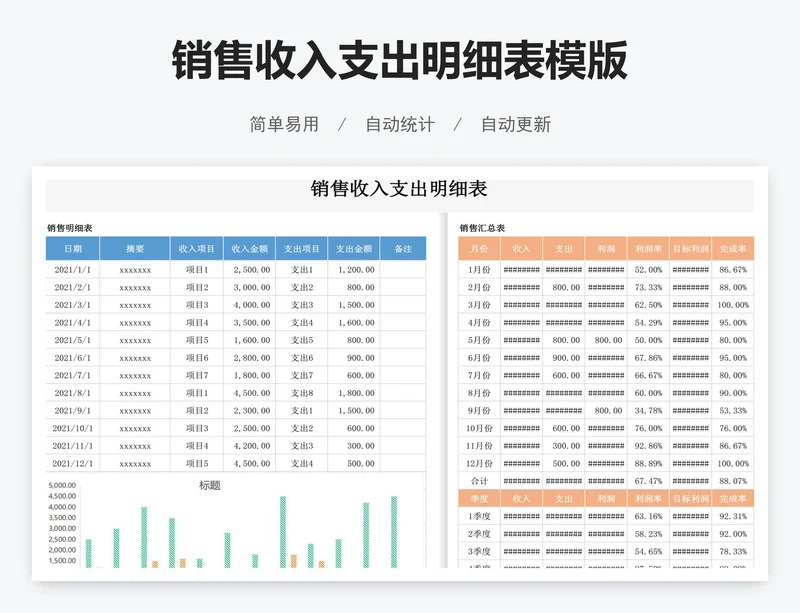
Task: Click the 收入项目 header cell
Action: coord(197,249)
